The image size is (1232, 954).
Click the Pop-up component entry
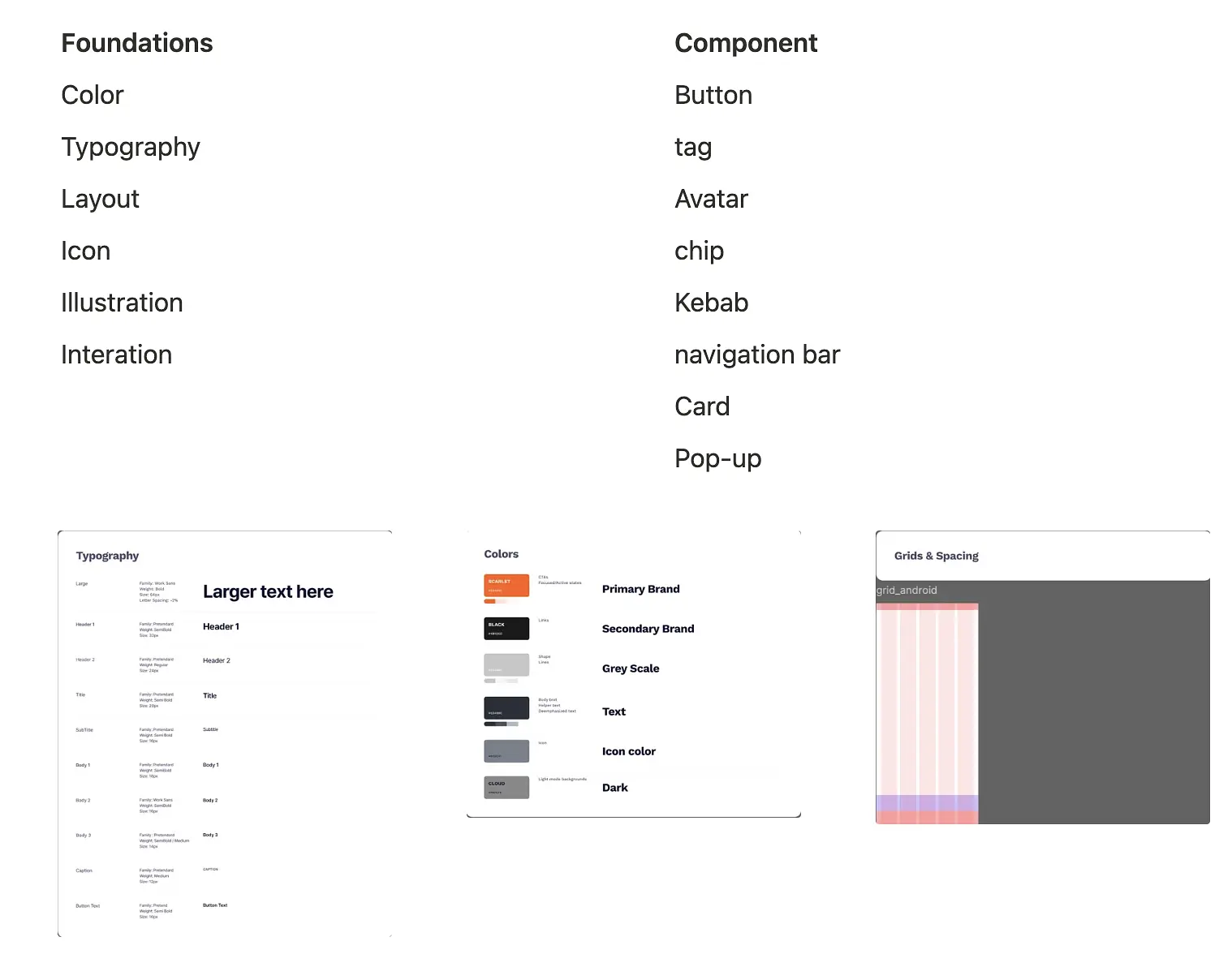pyautogui.click(x=718, y=459)
